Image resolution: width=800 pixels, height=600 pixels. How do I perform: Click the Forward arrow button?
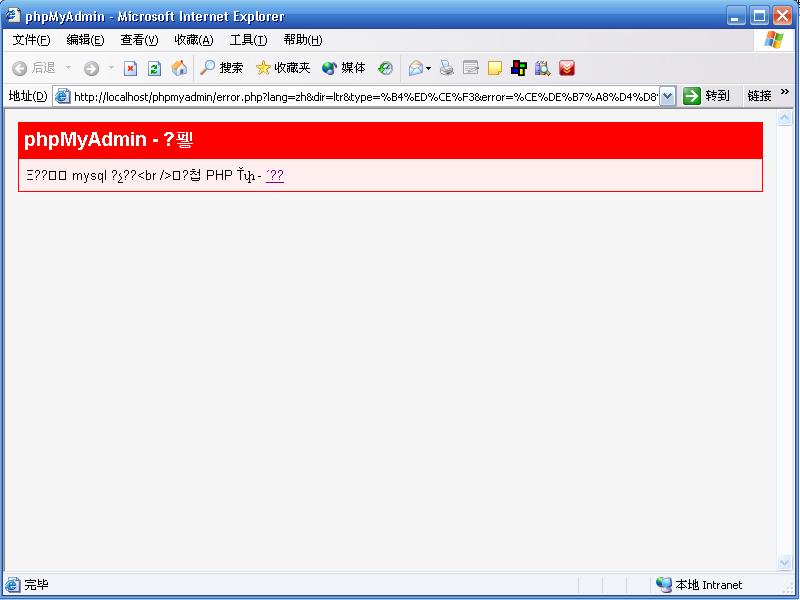point(91,68)
